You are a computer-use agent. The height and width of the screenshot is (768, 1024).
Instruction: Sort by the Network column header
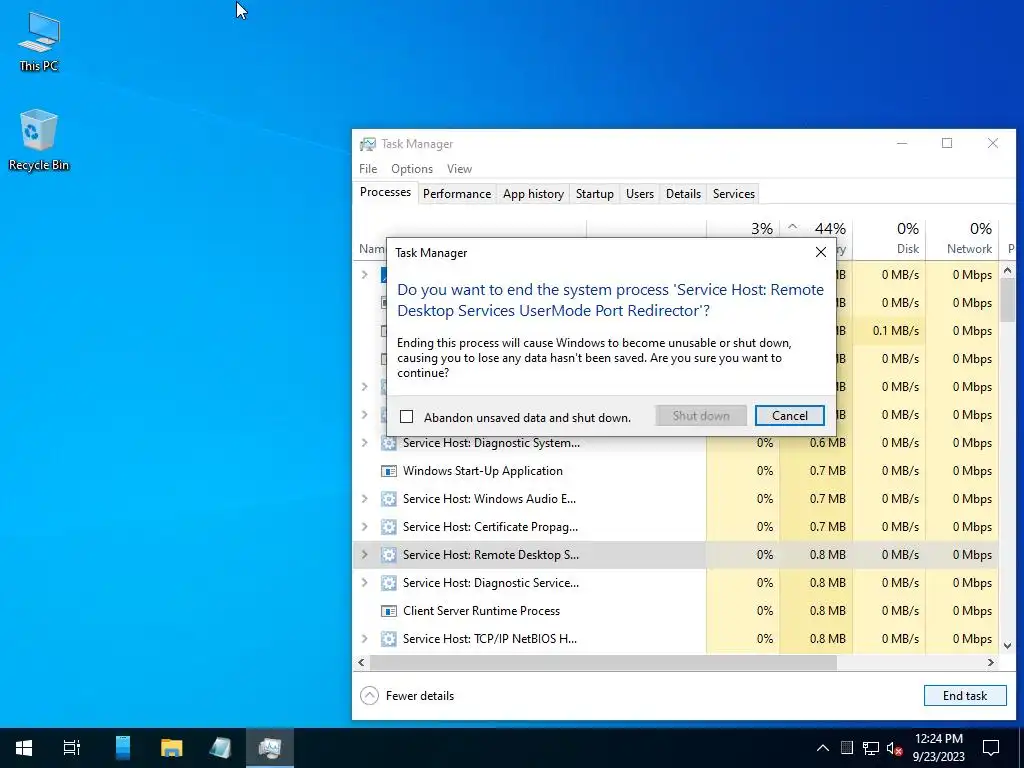pyautogui.click(x=962, y=238)
